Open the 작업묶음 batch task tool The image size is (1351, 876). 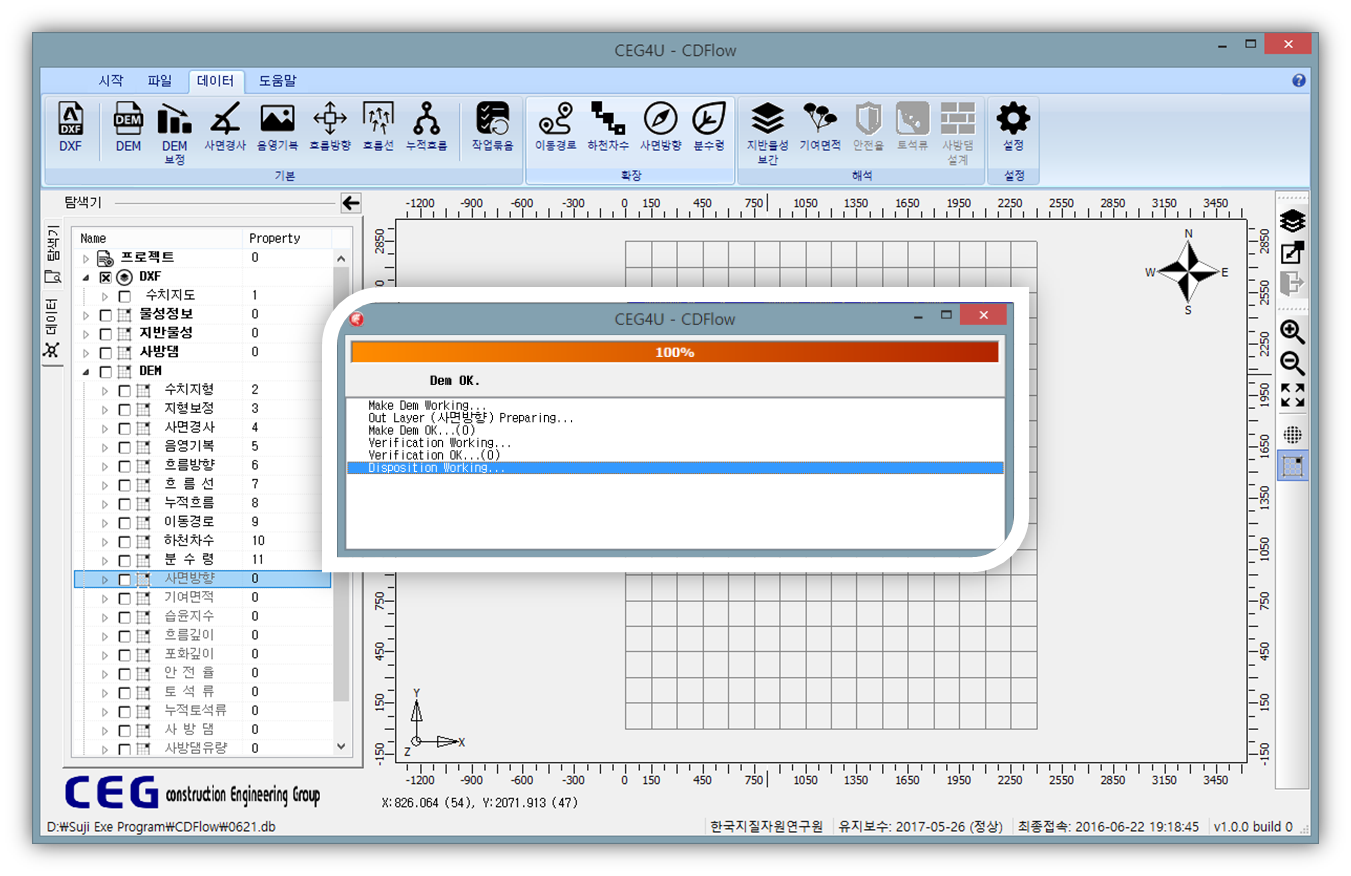492,127
